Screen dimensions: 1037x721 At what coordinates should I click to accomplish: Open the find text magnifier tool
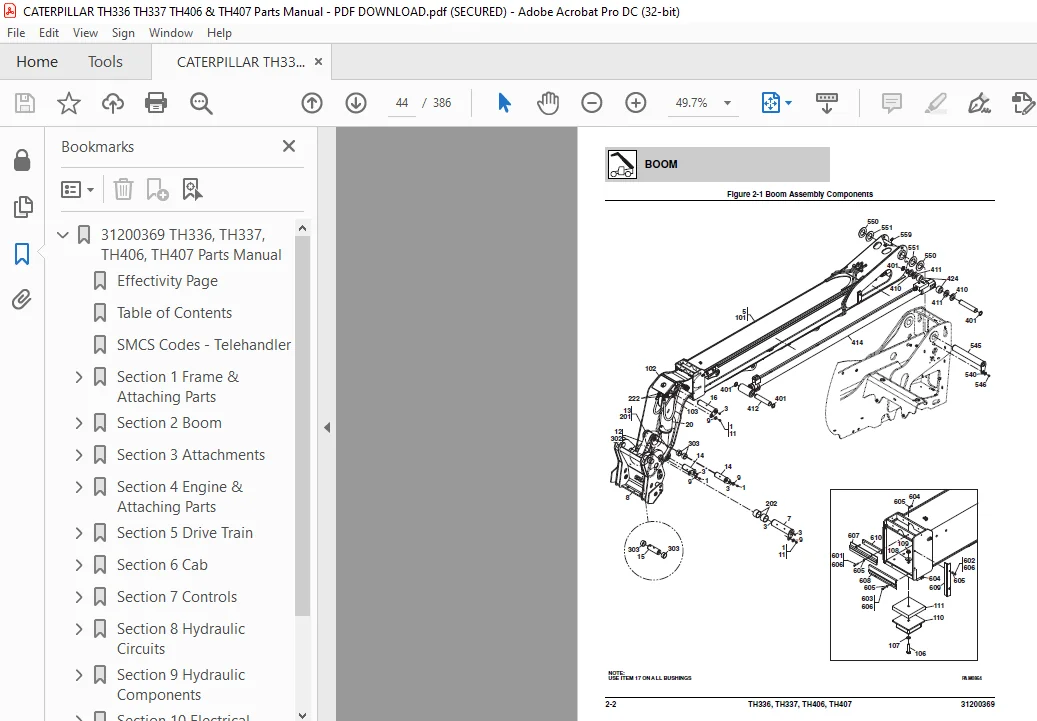point(201,103)
